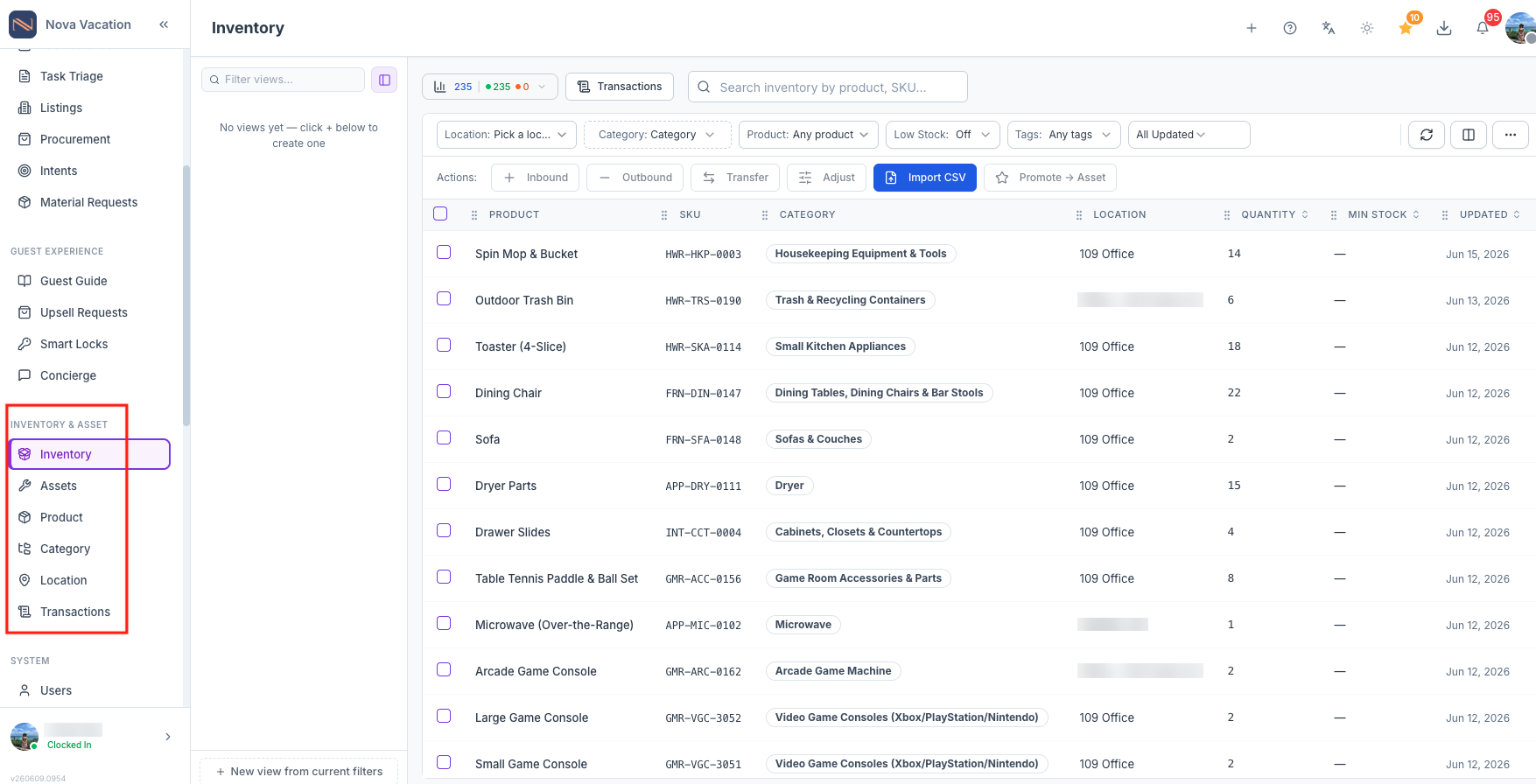Viewport: 1536px width, 784px height.
Task: Click New view from current filters
Action: pos(298,772)
